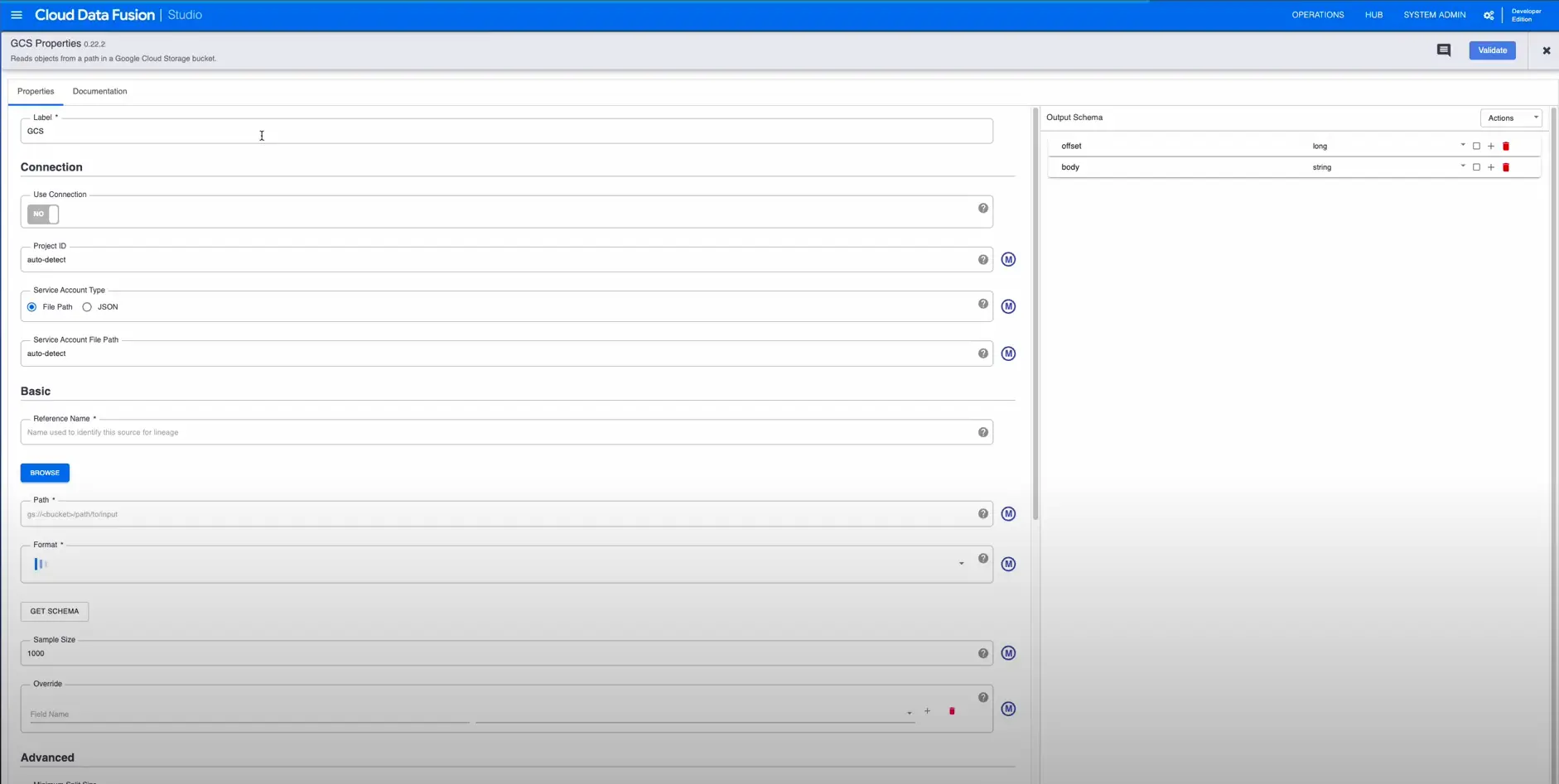Show help for Project ID

pos(983,260)
